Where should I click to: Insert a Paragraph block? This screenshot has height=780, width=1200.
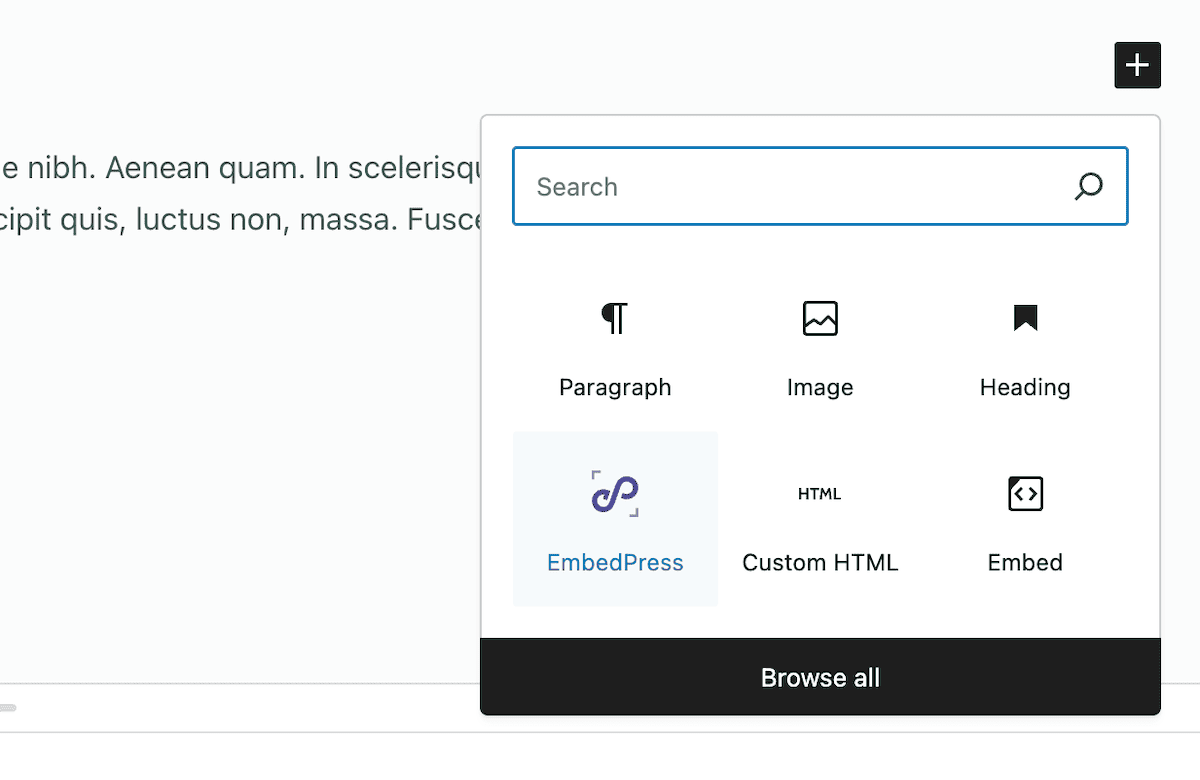pos(615,344)
